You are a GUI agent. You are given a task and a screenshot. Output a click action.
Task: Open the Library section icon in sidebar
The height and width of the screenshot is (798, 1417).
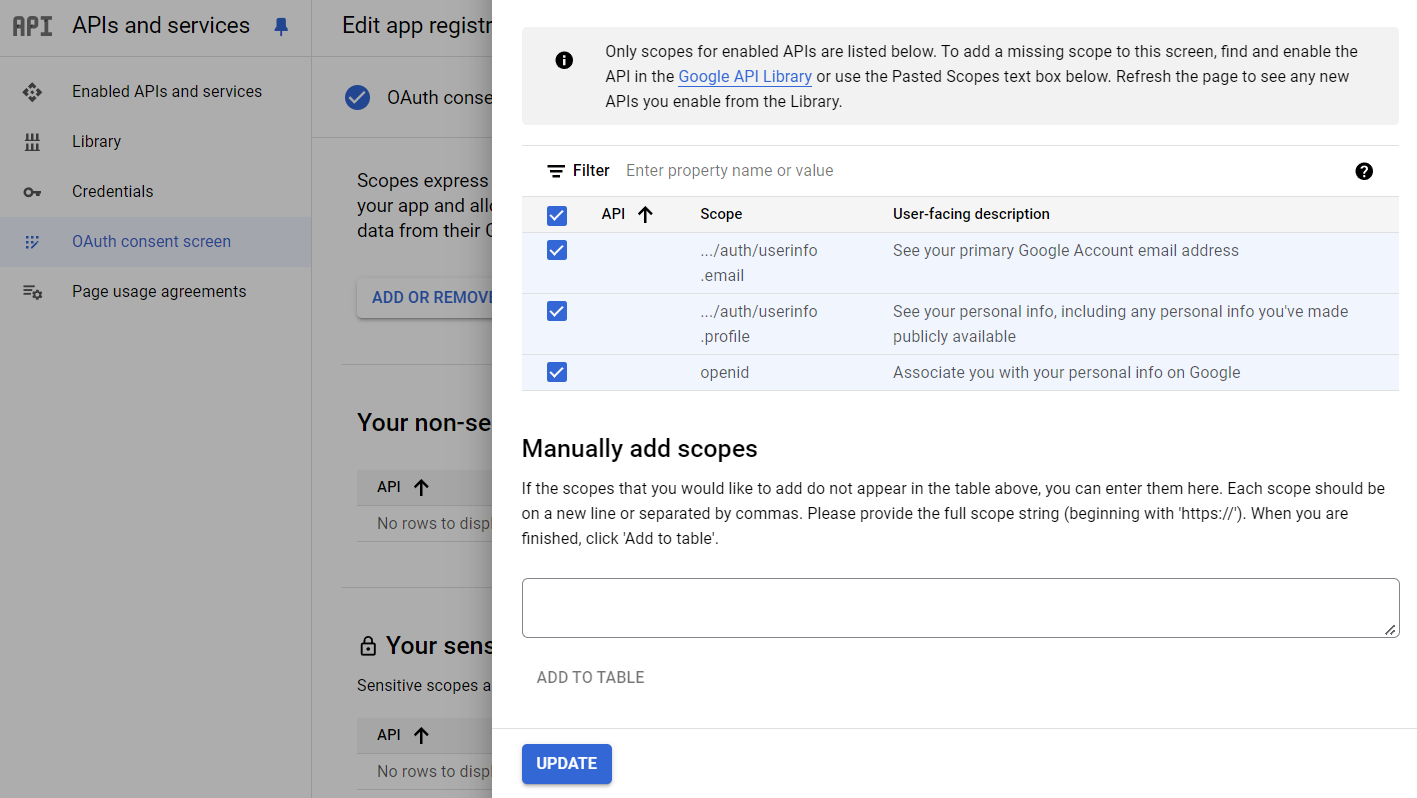(x=32, y=141)
